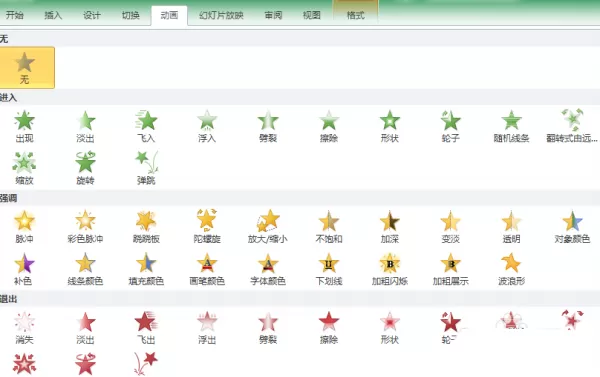Switch to the 插入 tab

(53, 15)
